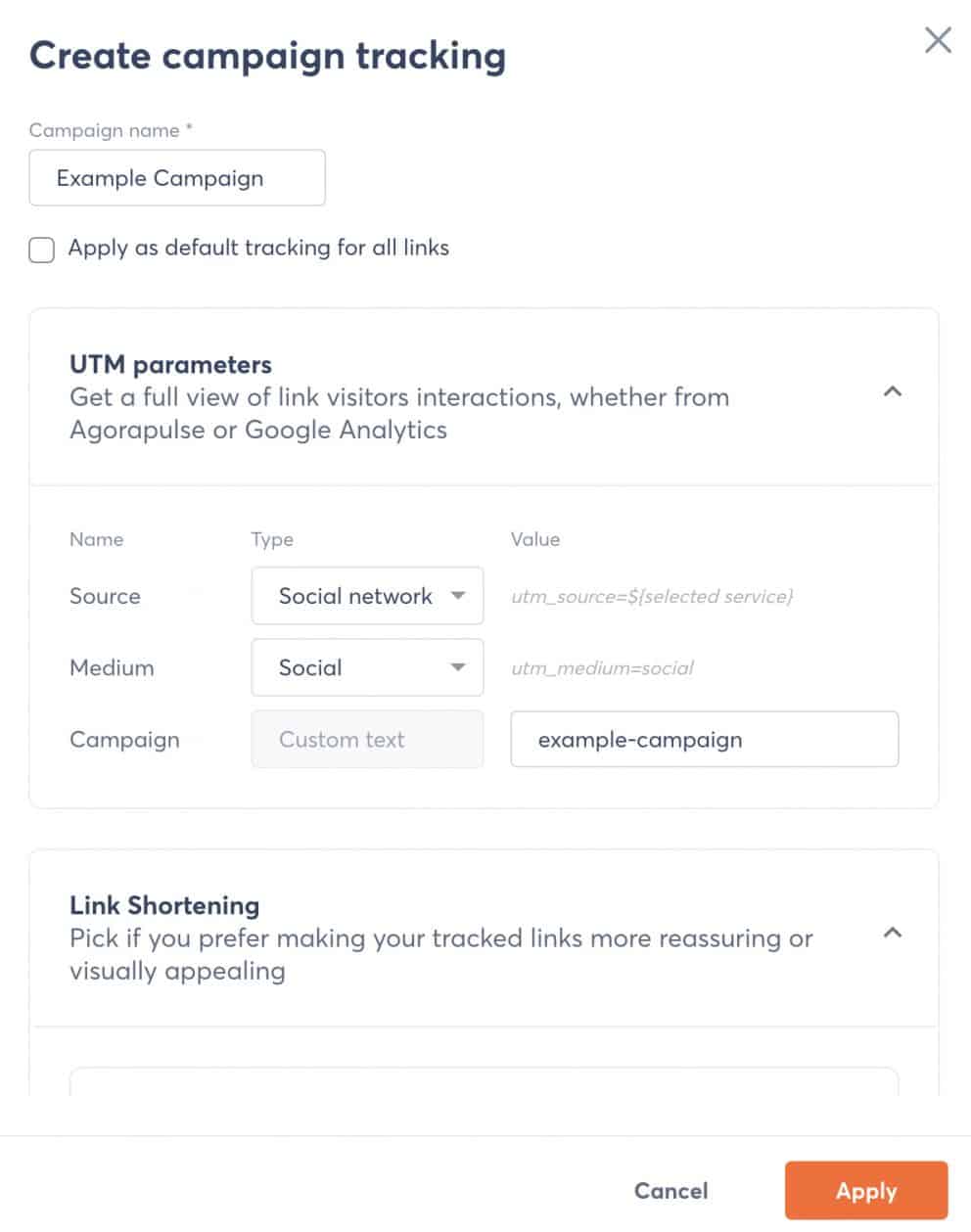Open the 'Social' medium type dropdown
This screenshot has width=971, height=1232.
point(367,667)
